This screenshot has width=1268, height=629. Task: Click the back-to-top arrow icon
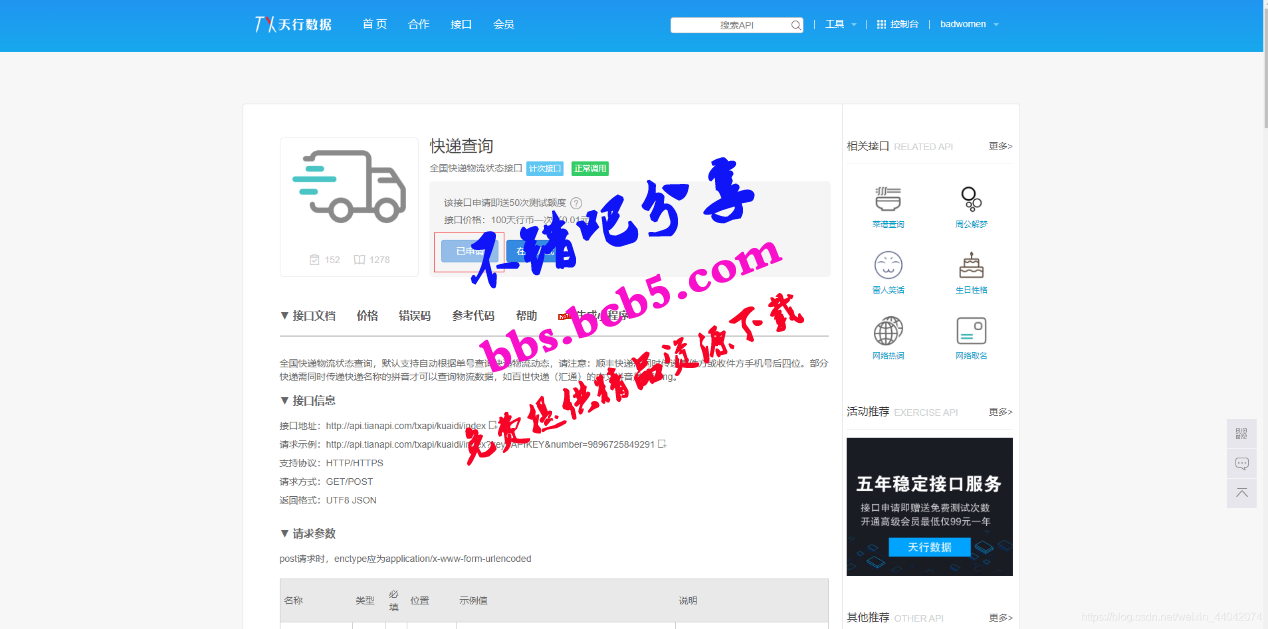pyautogui.click(x=1242, y=493)
